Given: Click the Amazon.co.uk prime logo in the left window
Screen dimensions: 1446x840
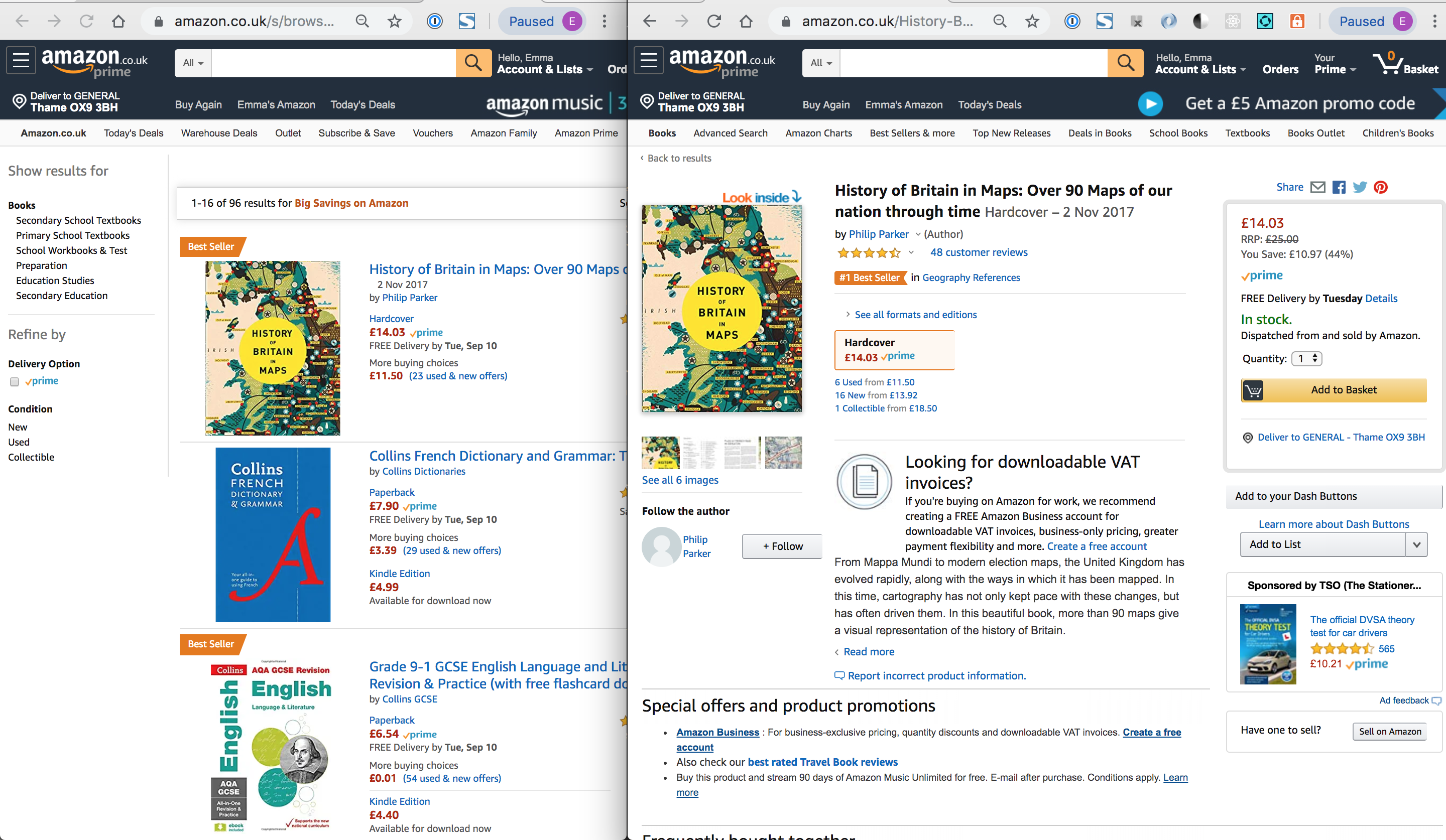Looking at the screenshot, I should [95, 63].
